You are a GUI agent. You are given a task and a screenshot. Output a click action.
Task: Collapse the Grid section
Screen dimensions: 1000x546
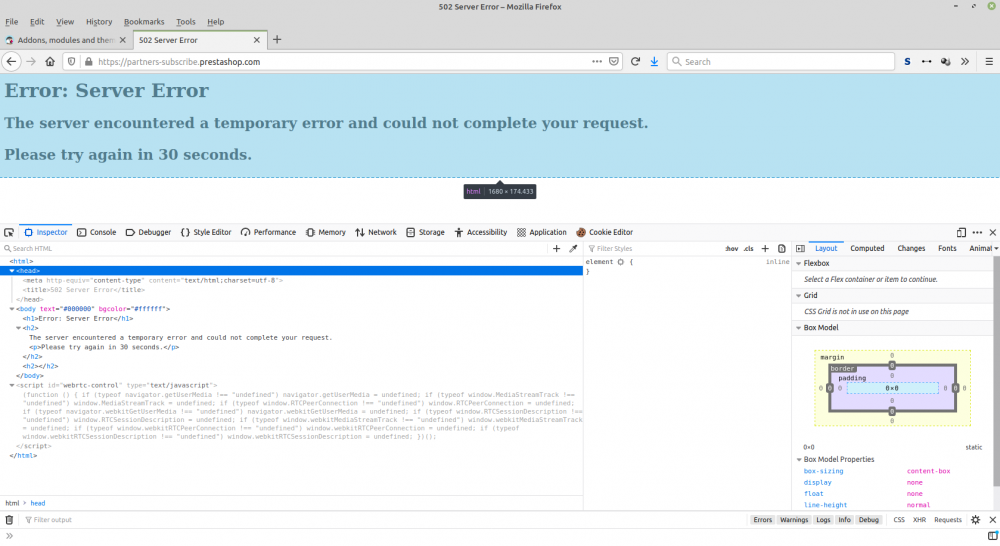point(798,295)
